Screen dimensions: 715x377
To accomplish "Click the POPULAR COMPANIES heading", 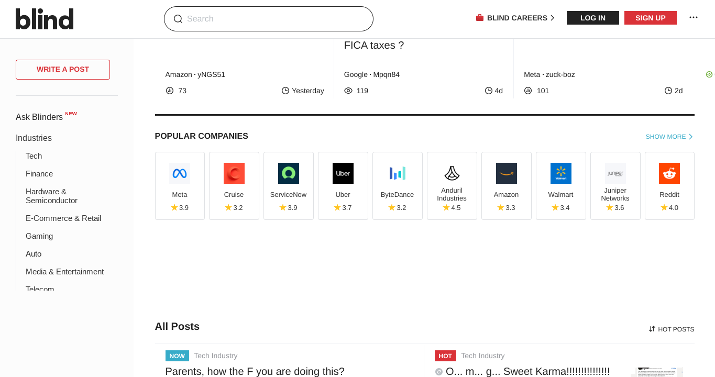I will (202, 136).
